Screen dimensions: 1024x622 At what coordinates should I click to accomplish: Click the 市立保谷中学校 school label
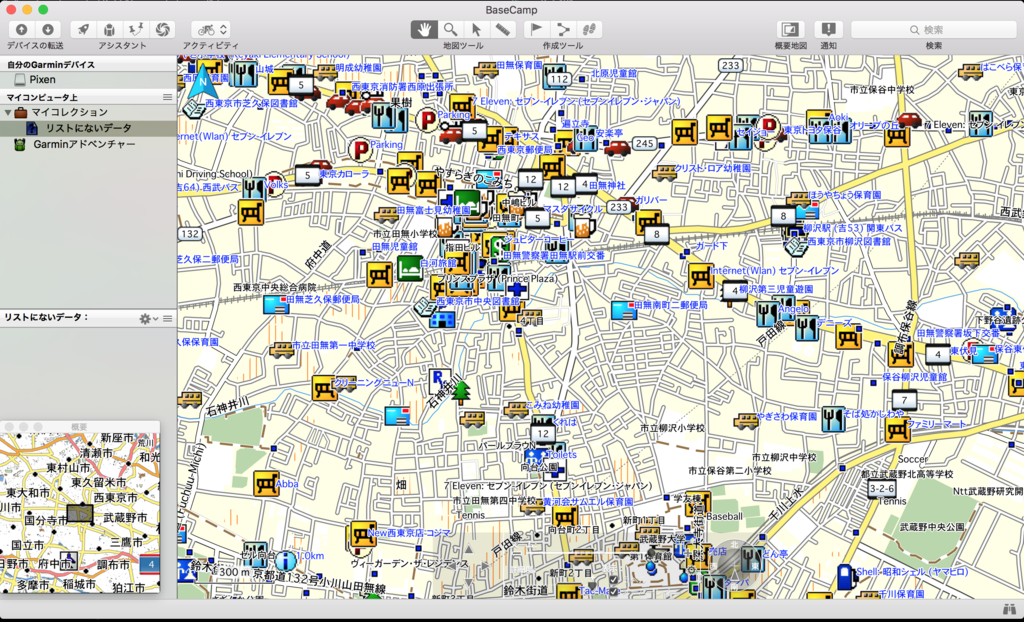(882, 90)
